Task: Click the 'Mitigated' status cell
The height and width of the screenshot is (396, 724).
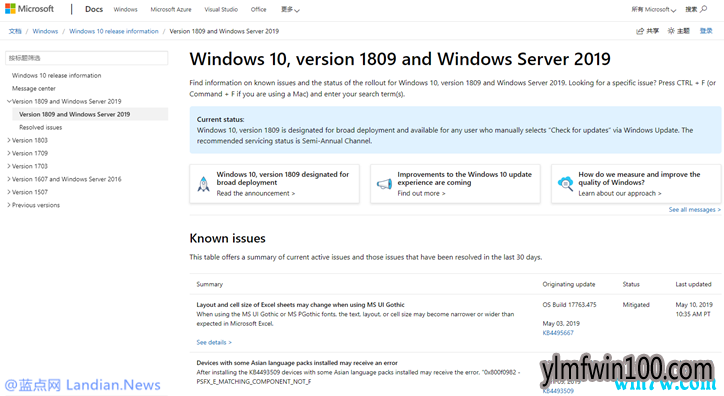Action: click(636, 305)
